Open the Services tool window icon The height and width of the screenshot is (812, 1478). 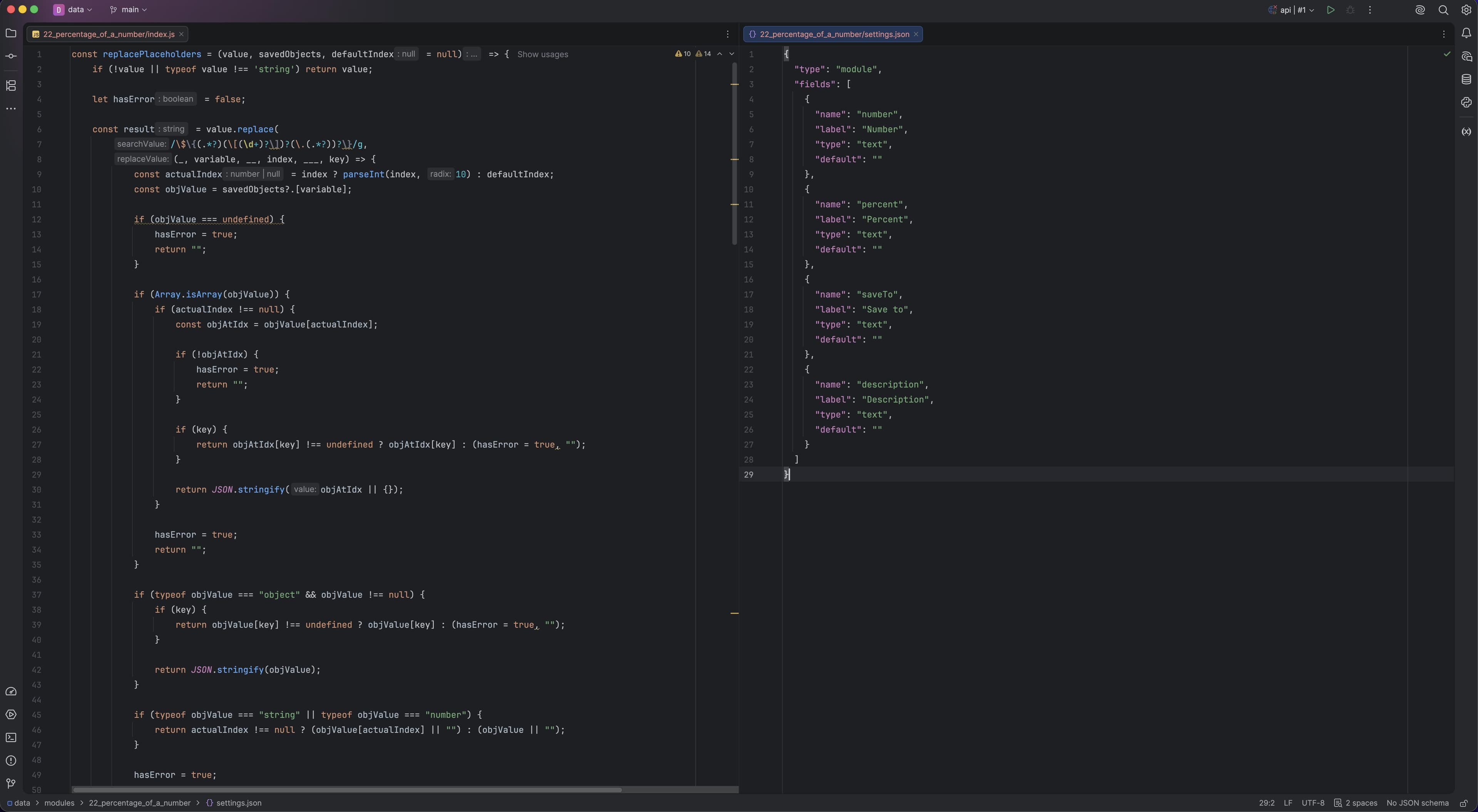tap(11, 715)
